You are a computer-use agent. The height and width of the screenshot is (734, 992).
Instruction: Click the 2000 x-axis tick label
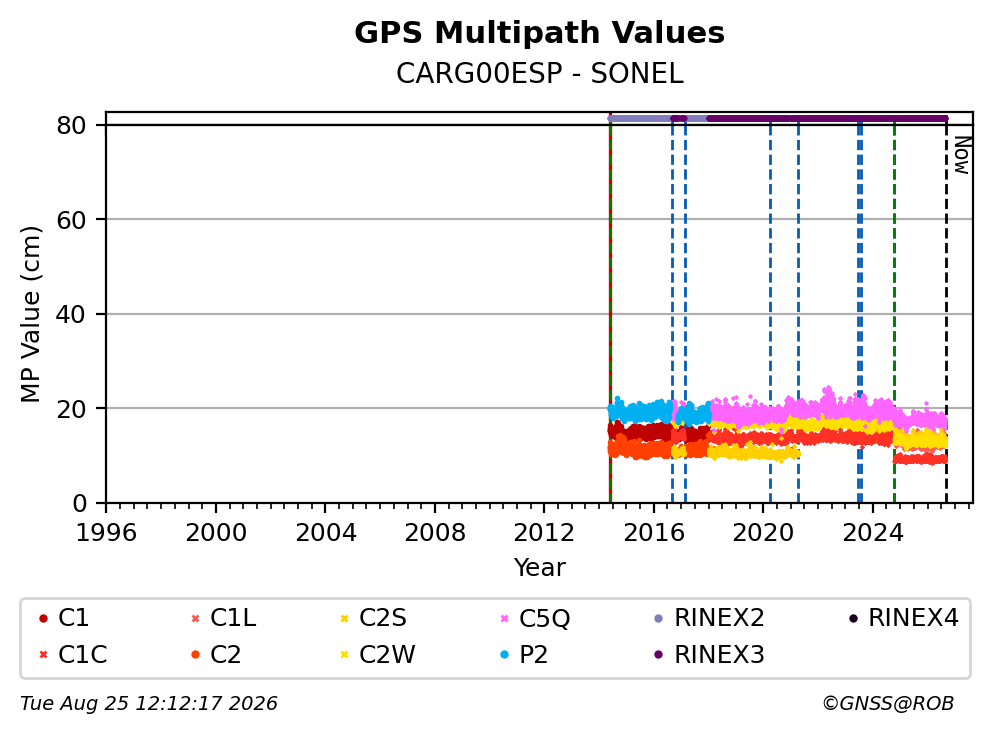click(216, 533)
